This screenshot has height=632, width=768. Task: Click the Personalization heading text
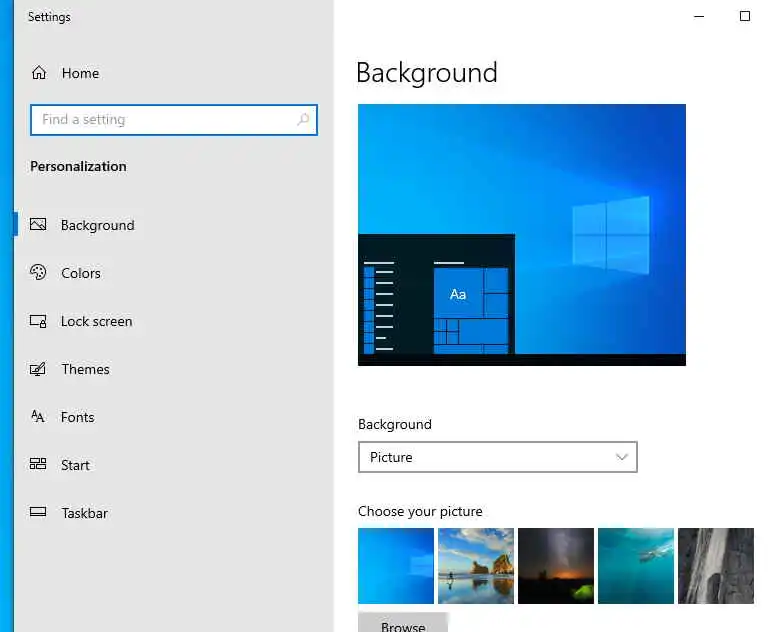(78, 167)
